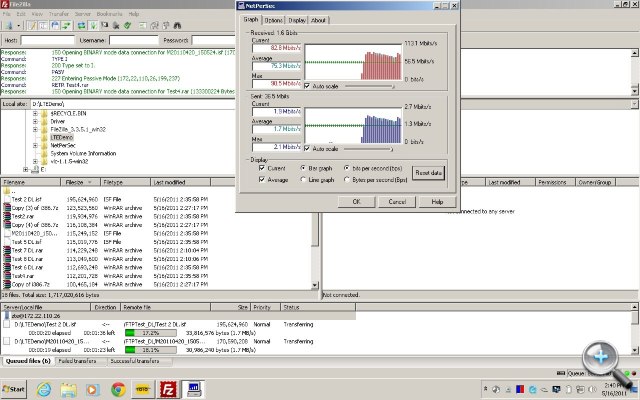Switch to the About tab in NetPerSec

[x=318, y=20]
